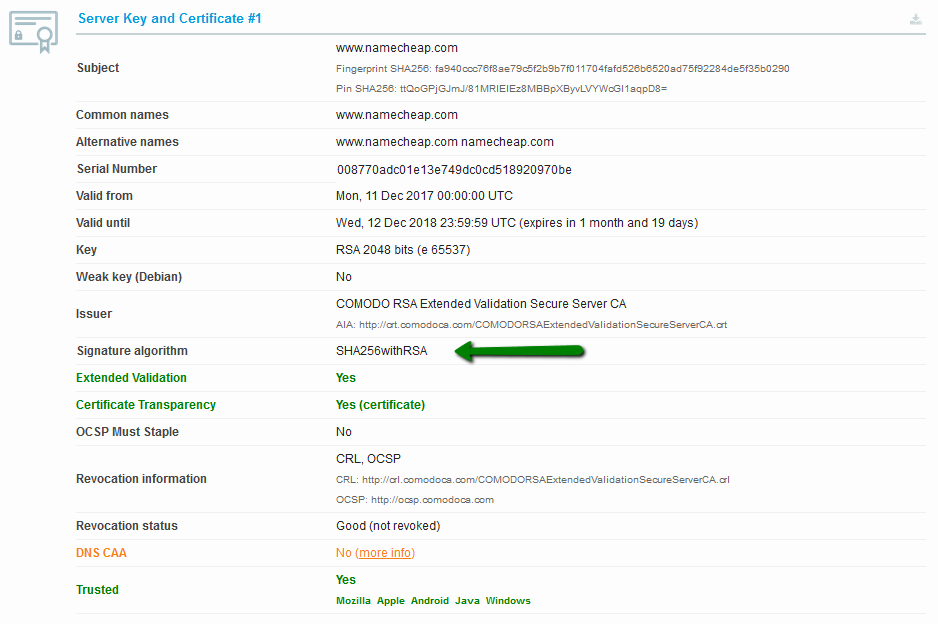Click the download certificate icon

(915, 20)
